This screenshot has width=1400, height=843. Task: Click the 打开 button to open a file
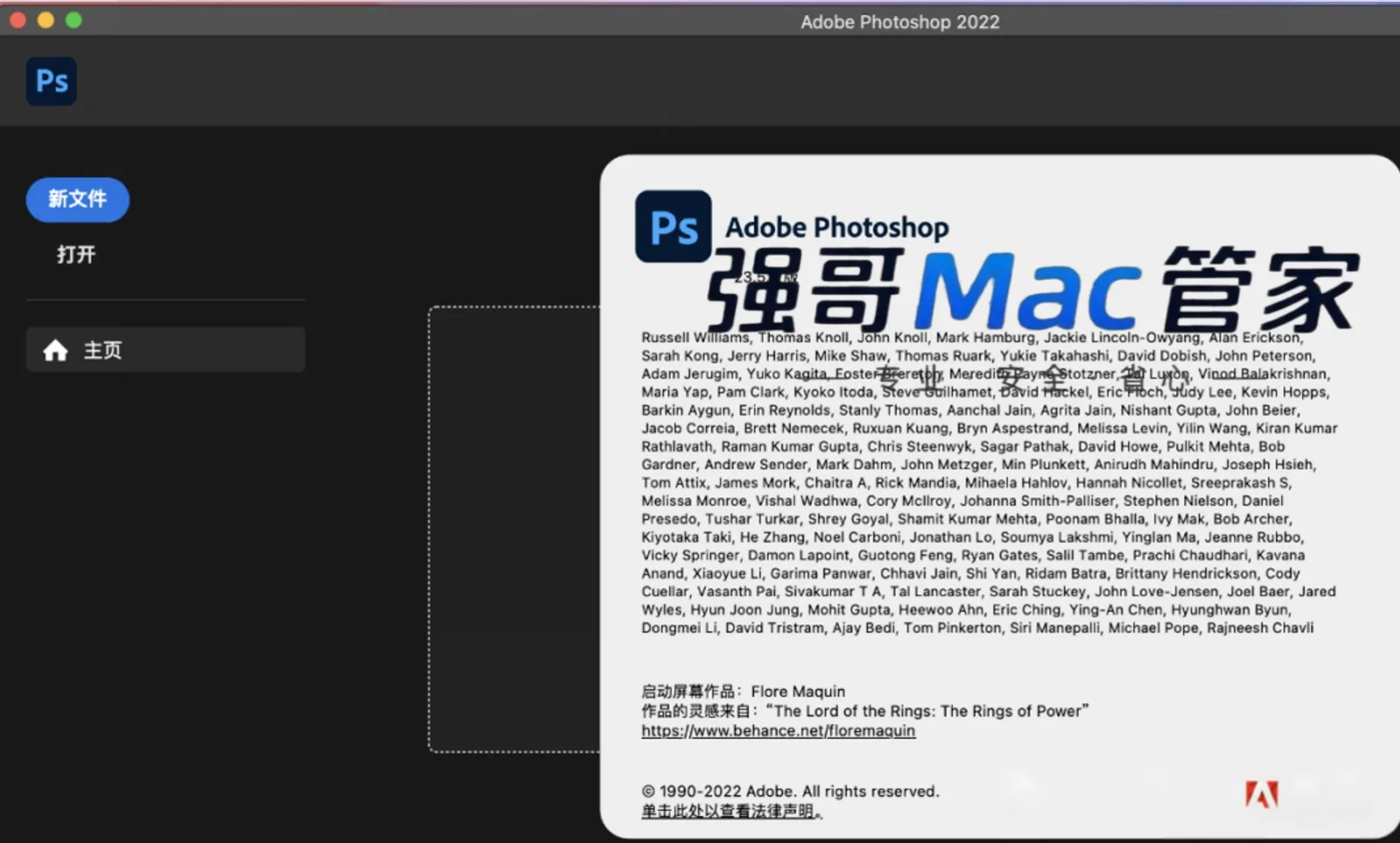coord(76,255)
